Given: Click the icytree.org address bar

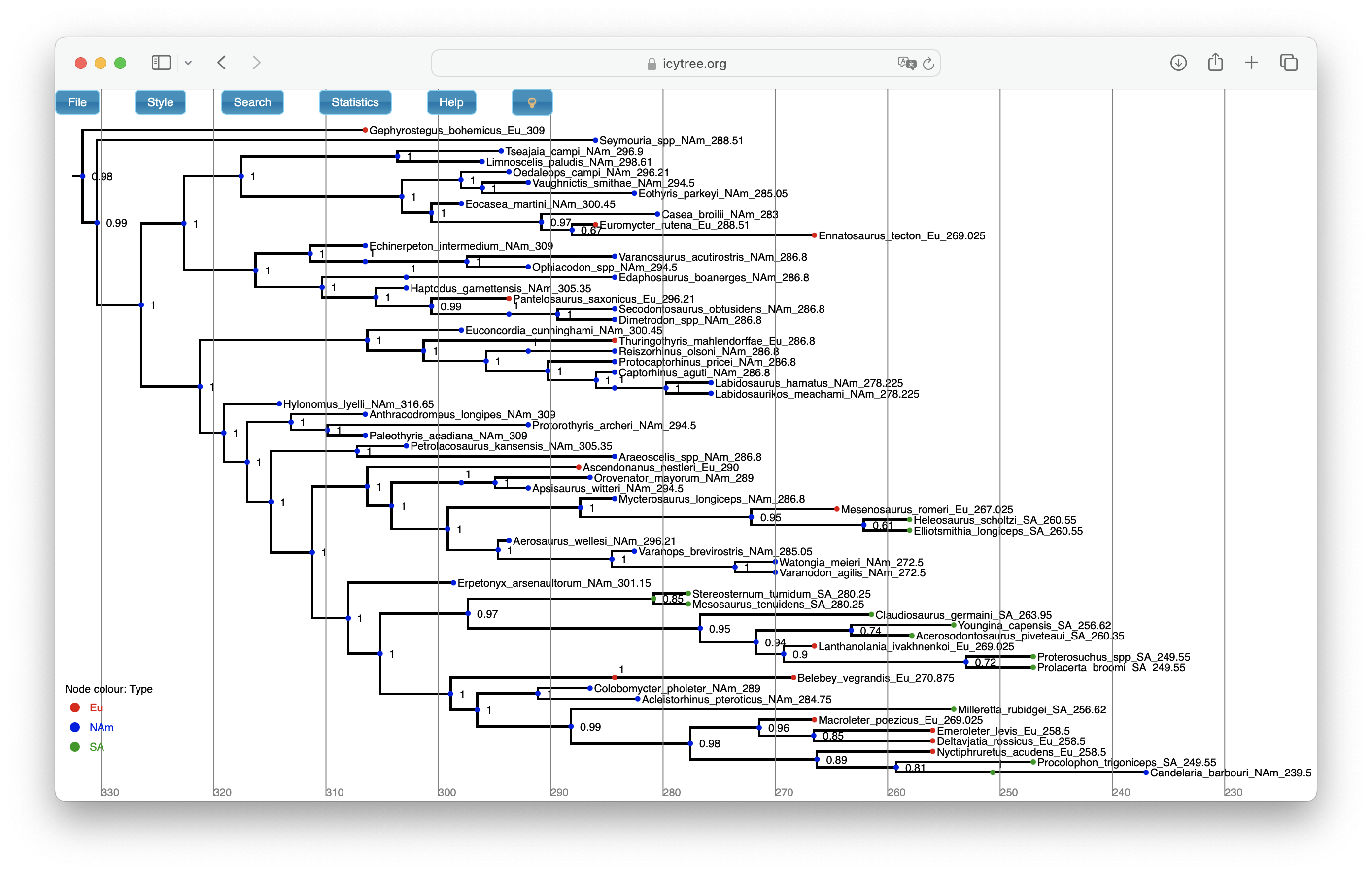Looking at the screenshot, I should coord(686,63).
